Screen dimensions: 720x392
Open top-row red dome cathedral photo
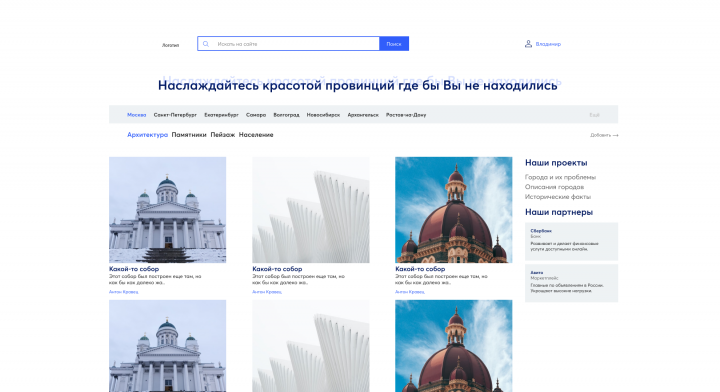click(x=454, y=210)
